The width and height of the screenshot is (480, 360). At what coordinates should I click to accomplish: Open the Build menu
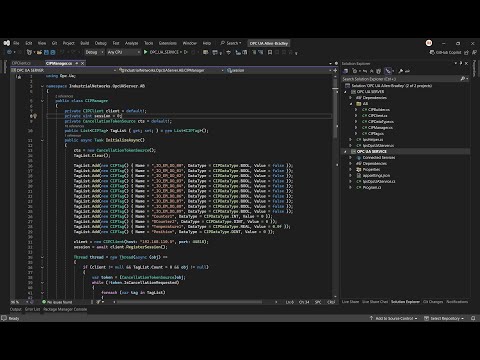tap(85, 43)
